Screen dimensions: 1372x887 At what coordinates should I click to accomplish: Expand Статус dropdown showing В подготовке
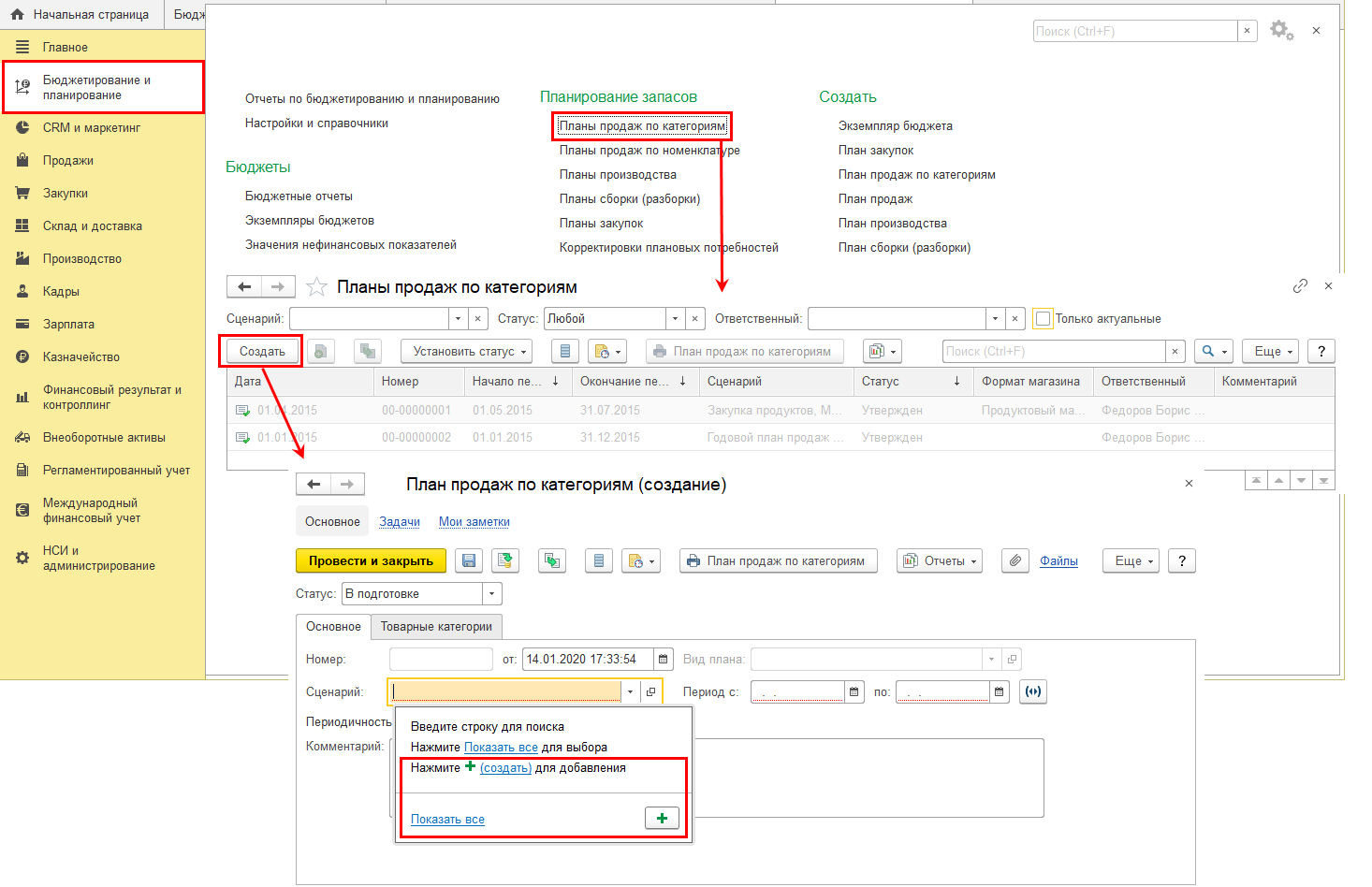coord(492,593)
